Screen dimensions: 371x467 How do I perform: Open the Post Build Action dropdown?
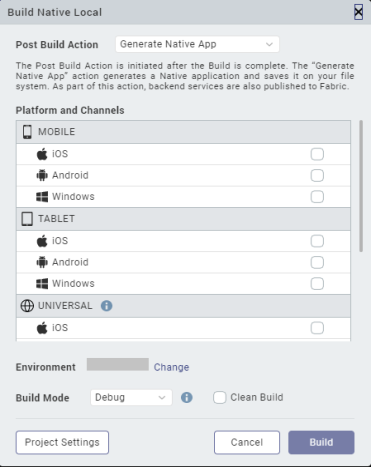tap(197, 44)
